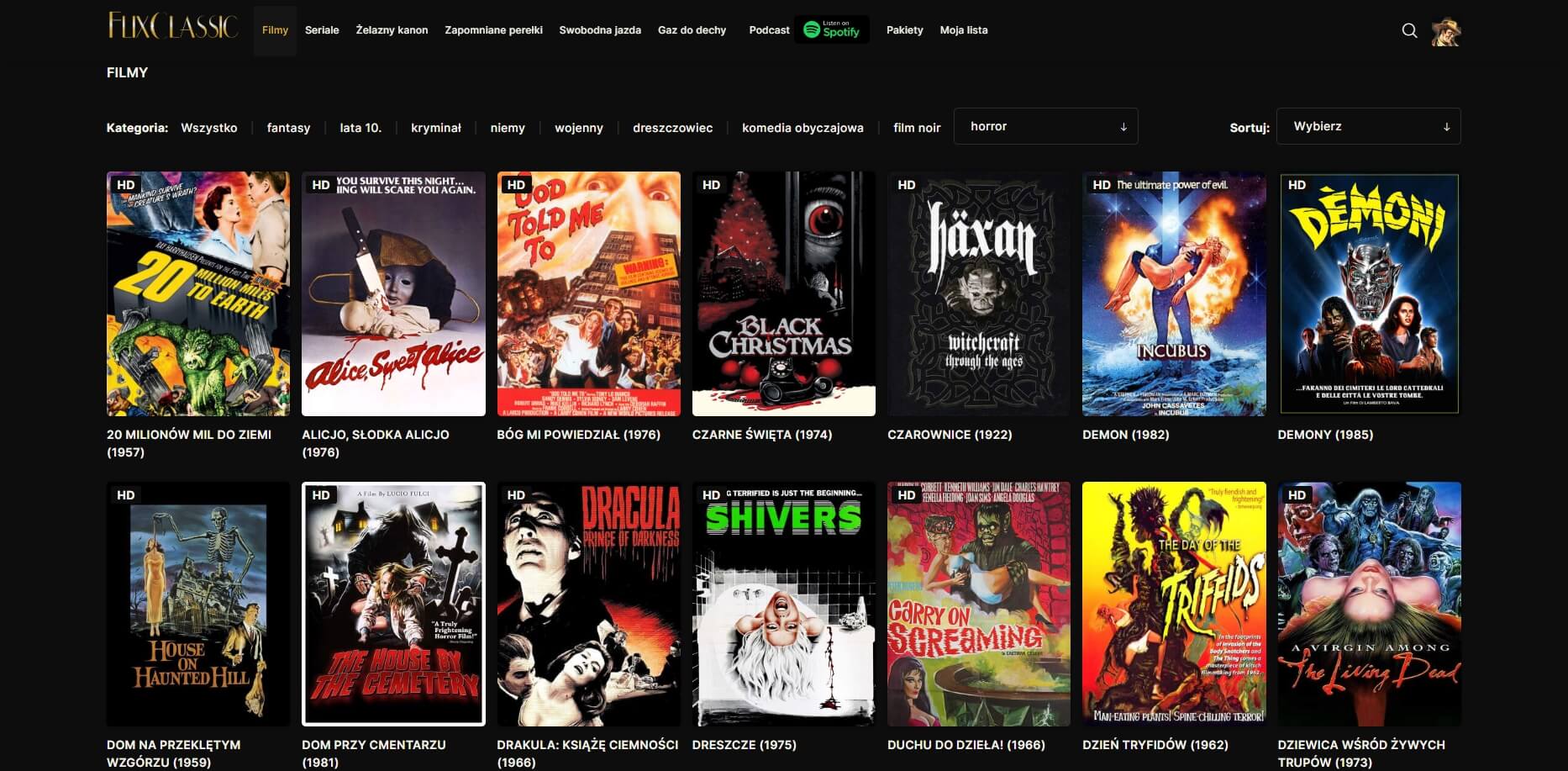Filter by film noir category
This screenshot has height=771, width=1568.
[x=917, y=128]
